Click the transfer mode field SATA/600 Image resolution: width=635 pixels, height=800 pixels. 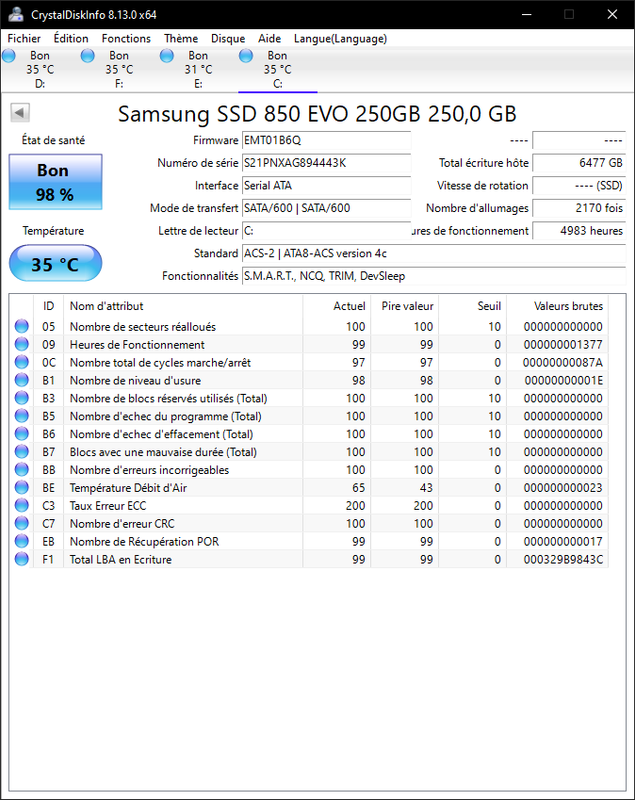click(326, 208)
